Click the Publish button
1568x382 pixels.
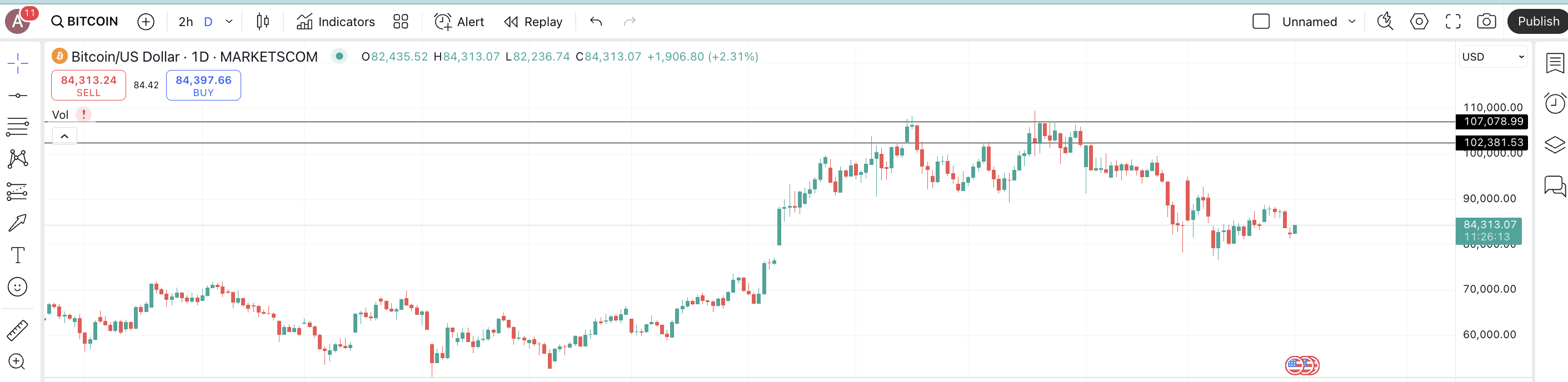pos(1537,22)
